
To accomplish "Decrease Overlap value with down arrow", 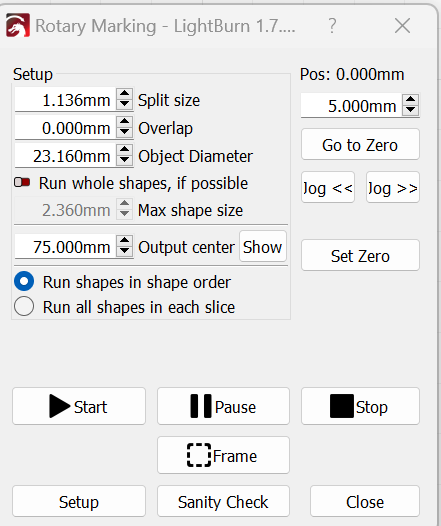I will pyautogui.click(x=124, y=133).
